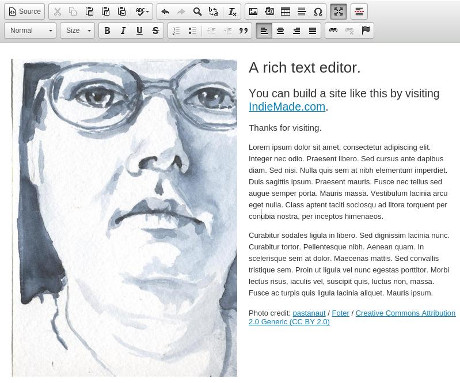The height and width of the screenshot is (383, 460).
Task: Insert an image via Image icon
Action: tap(253, 12)
